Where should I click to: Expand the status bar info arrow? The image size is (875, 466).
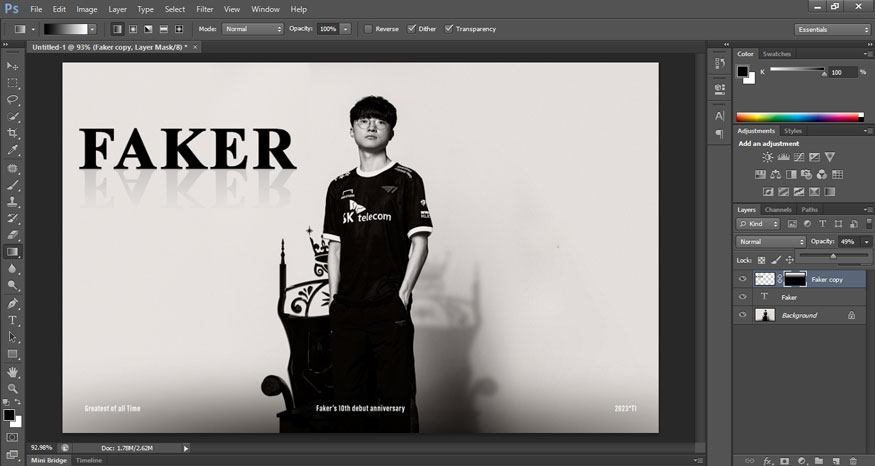click(186, 448)
